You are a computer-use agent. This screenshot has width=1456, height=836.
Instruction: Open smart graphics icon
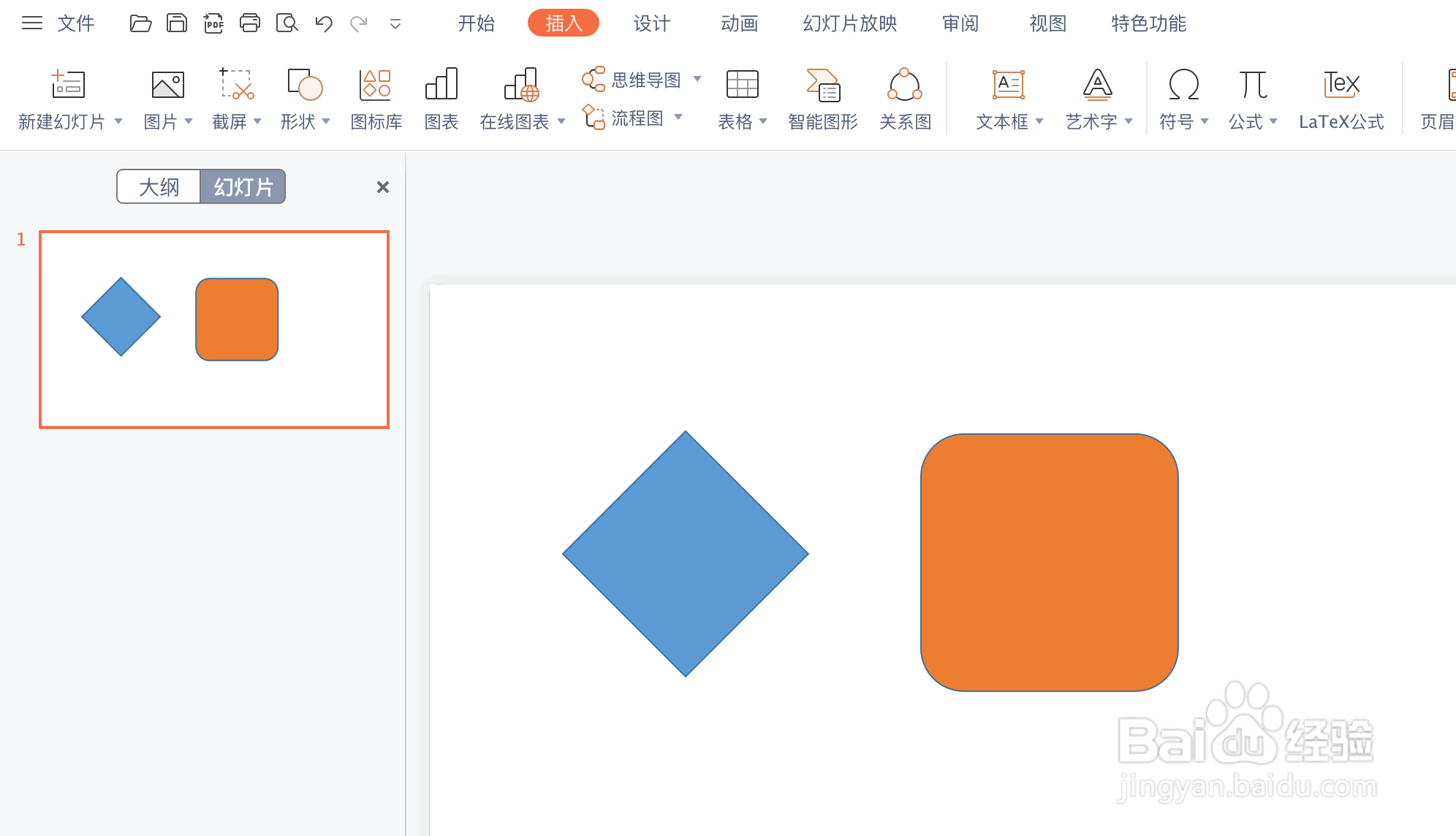click(823, 85)
